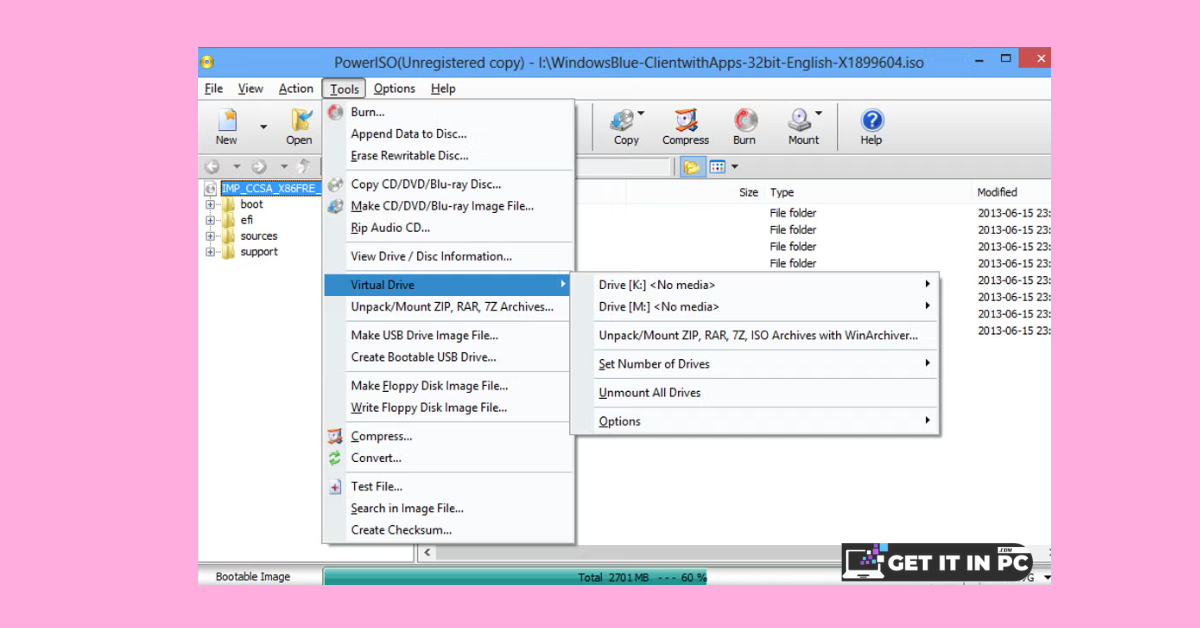
Task: Click the list view mode icon
Action: click(716, 167)
